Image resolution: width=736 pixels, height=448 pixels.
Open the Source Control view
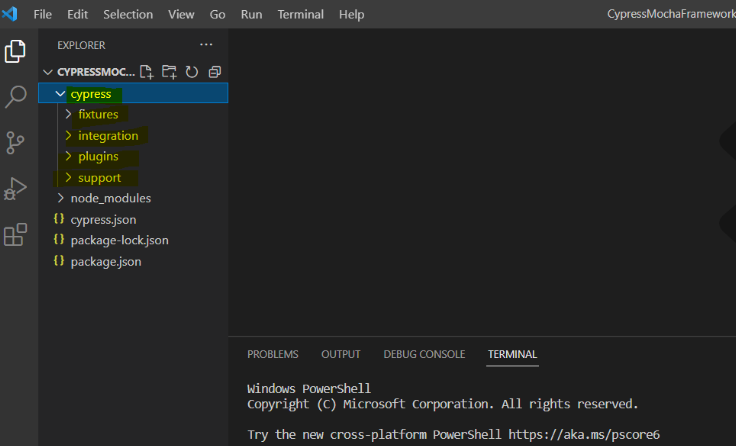click(x=15, y=143)
